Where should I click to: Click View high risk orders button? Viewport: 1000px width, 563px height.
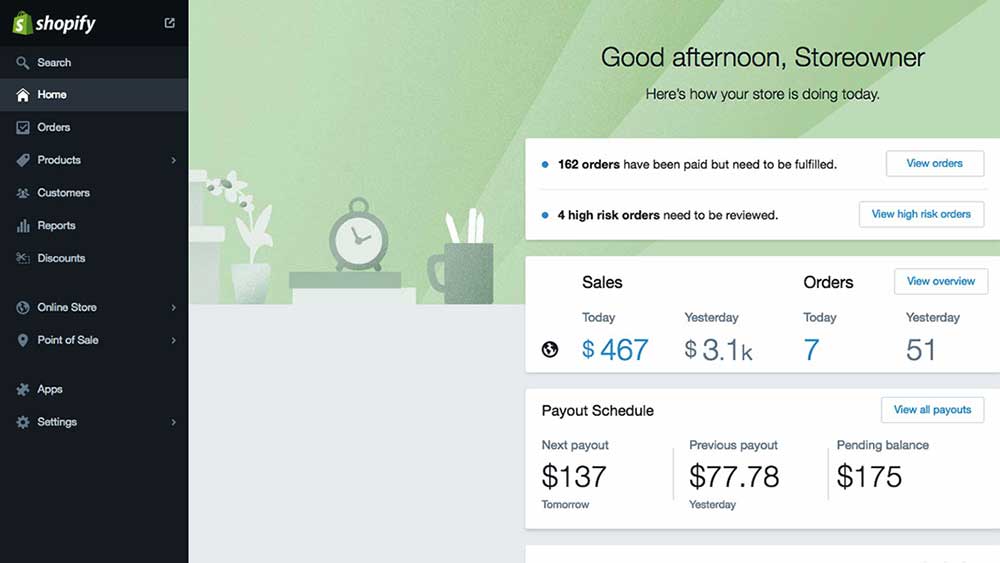tap(921, 214)
